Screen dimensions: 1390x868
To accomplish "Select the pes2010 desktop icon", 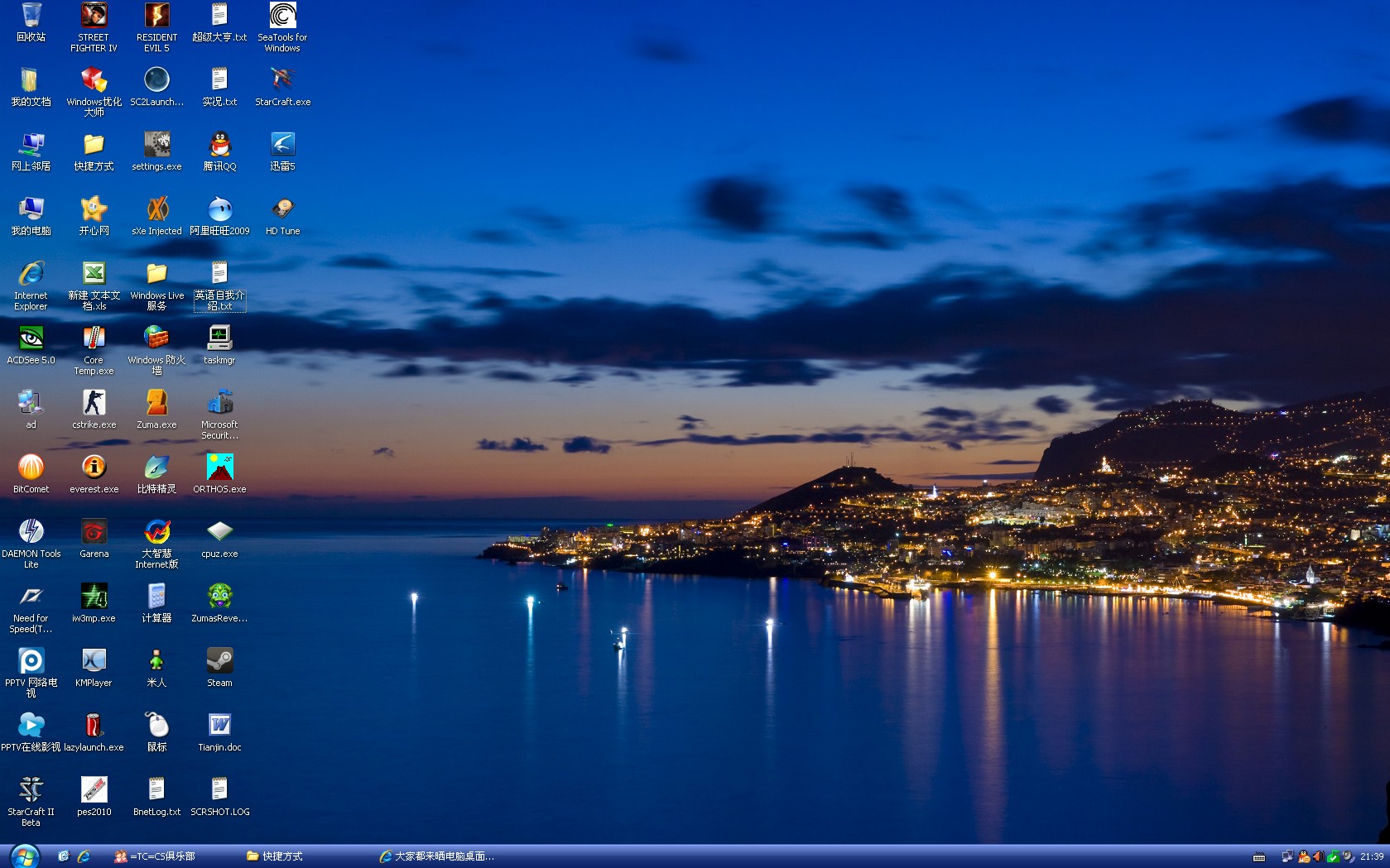I will coord(94,797).
